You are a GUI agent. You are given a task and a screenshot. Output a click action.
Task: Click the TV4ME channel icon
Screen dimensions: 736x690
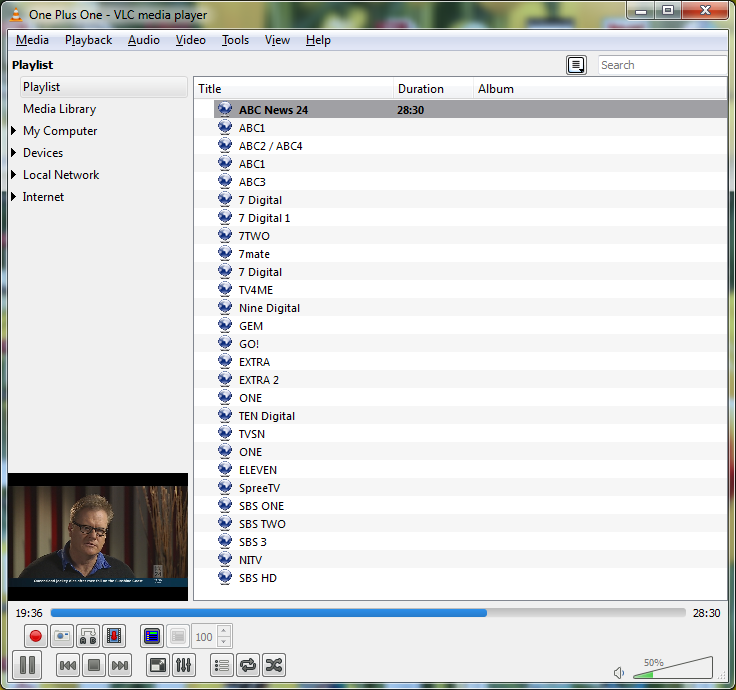point(225,290)
